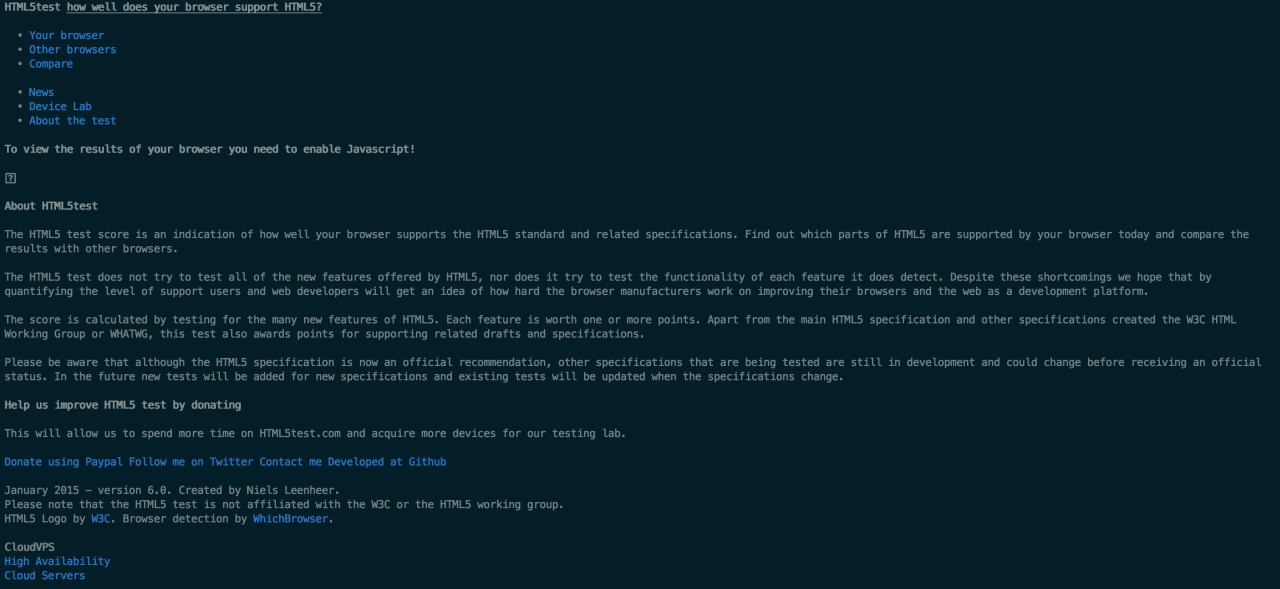Go to 'Other browsers' page
This screenshot has height=589, width=1280.
tap(72, 49)
